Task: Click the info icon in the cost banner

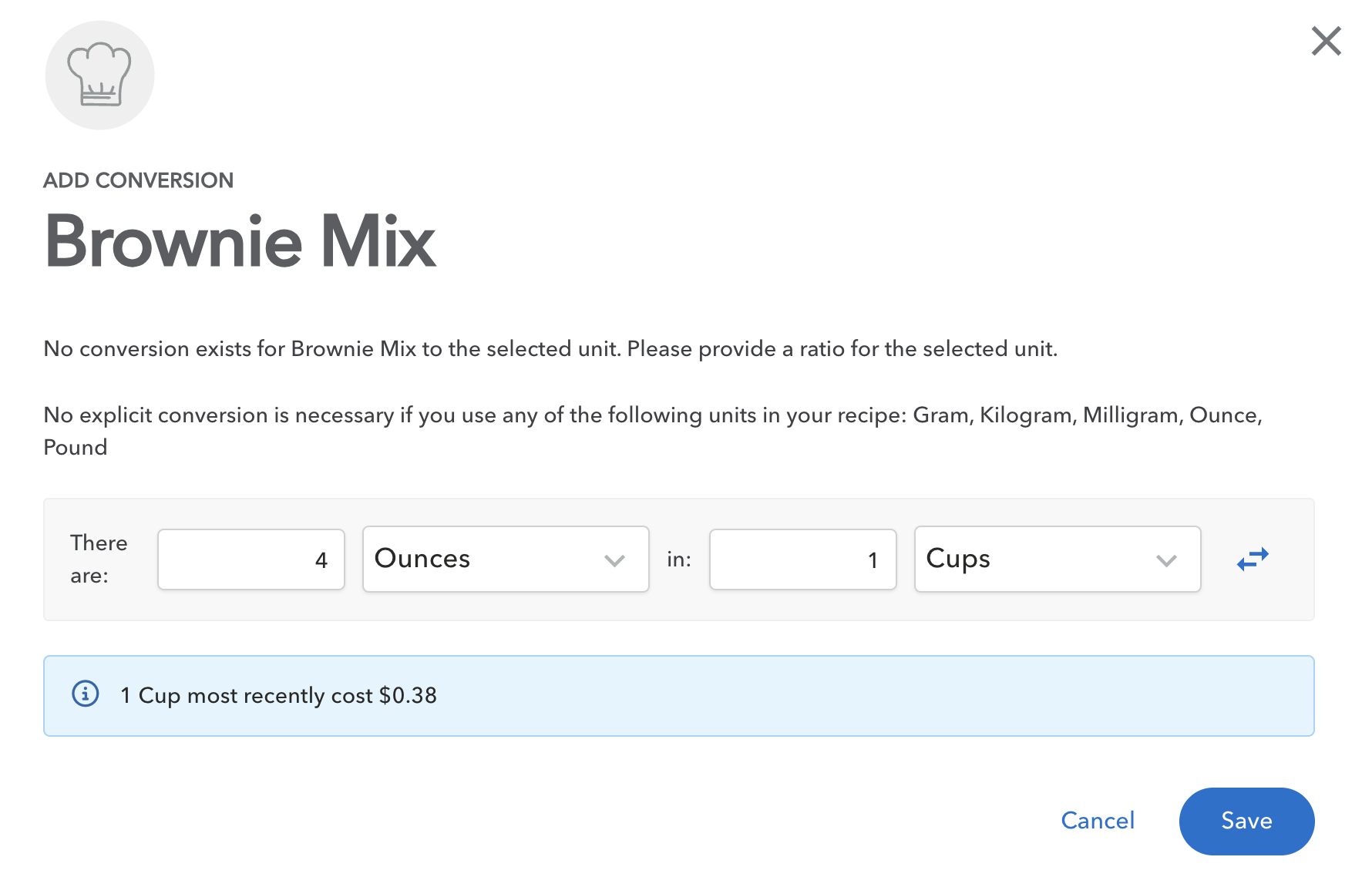Action: (86, 694)
